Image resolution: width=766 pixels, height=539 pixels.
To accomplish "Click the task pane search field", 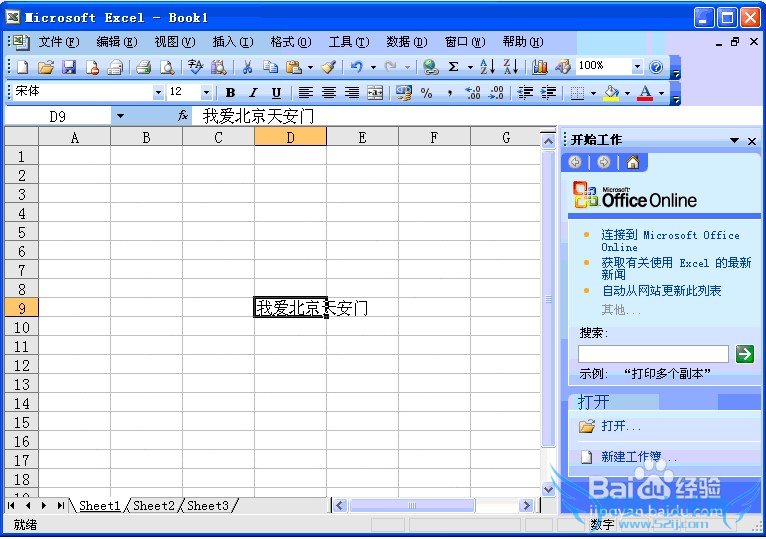I will [653, 353].
